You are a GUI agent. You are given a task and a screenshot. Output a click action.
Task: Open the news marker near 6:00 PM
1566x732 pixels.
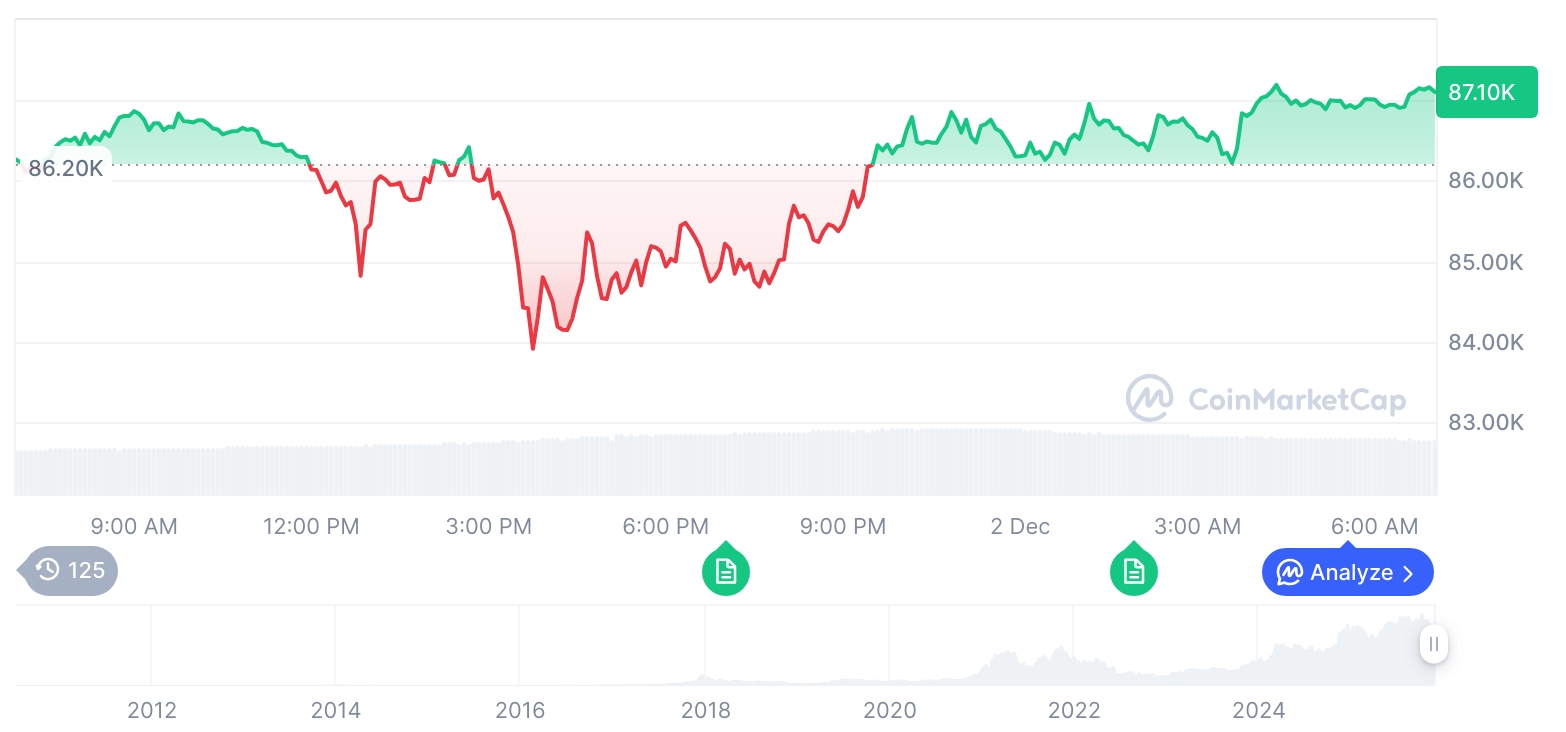tap(725, 571)
